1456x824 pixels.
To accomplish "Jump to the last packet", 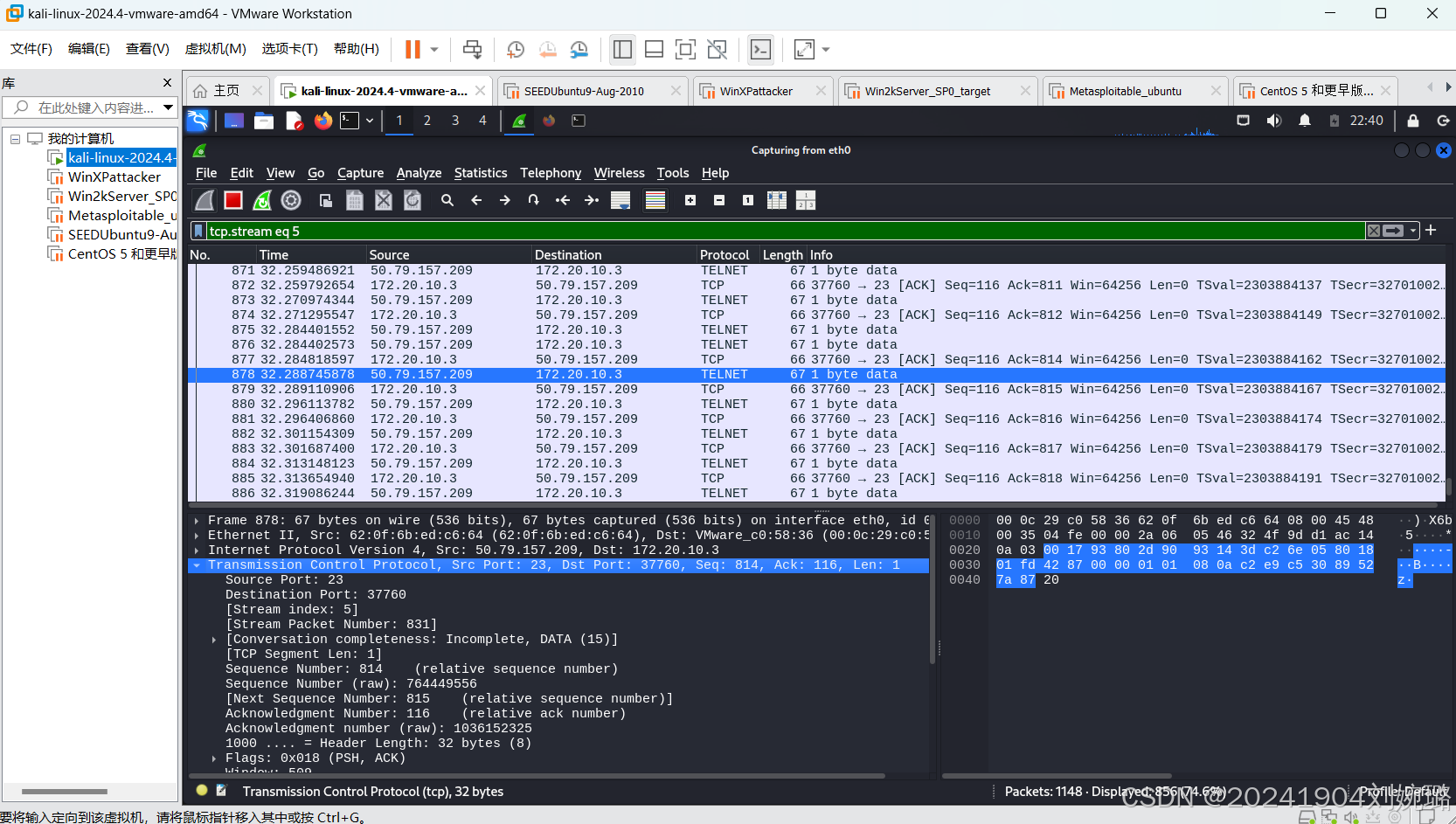I will tap(592, 201).
